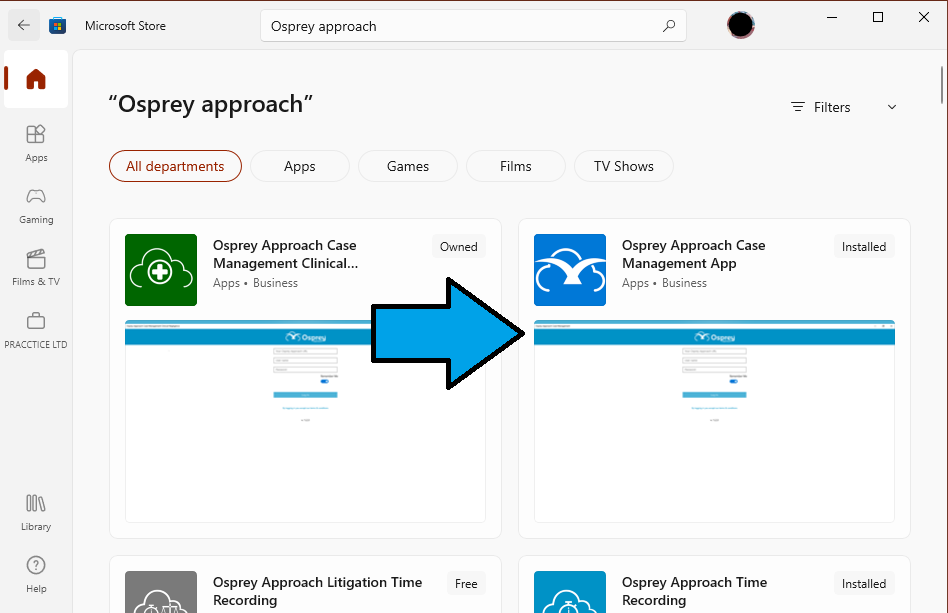948x613 pixels.
Task: Open the PRACCTICE LTD section
Action: [x=36, y=331]
